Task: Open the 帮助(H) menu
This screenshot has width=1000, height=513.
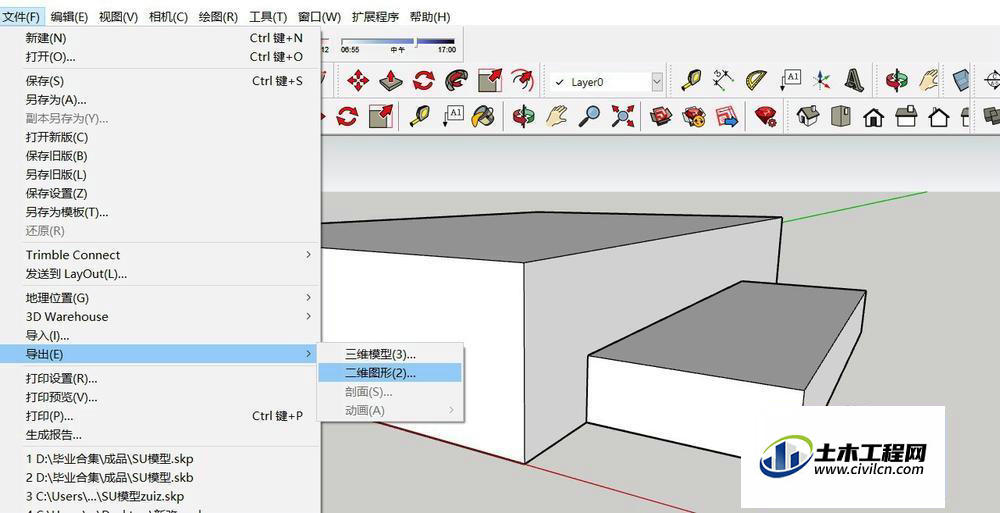Action: coord(430,17)
